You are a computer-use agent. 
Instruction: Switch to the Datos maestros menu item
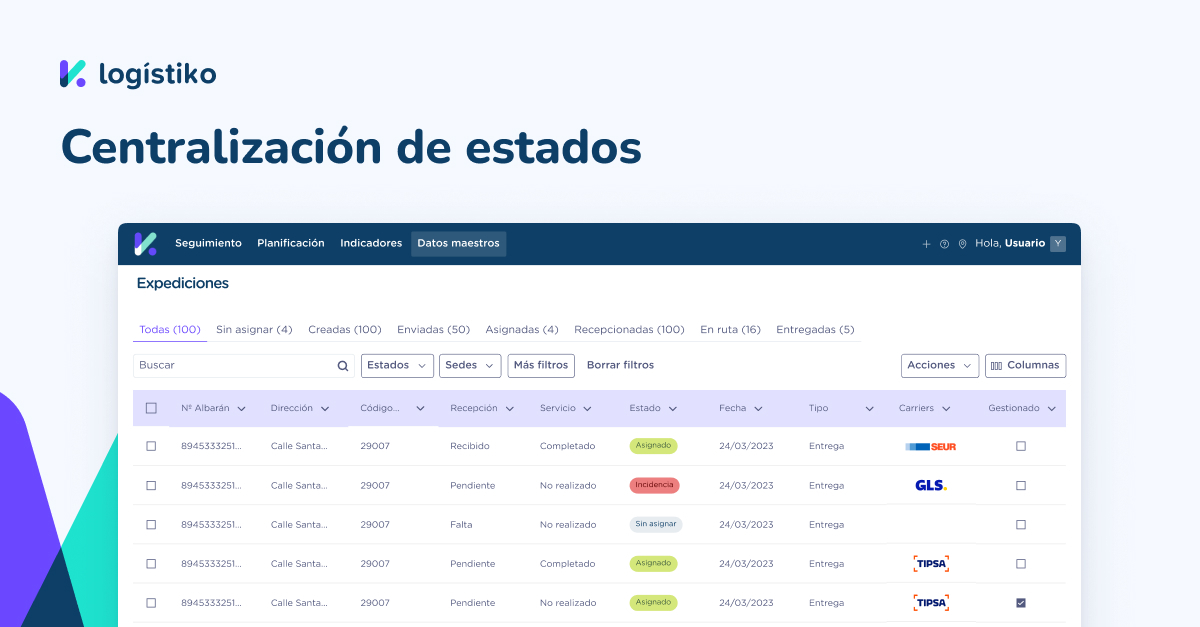coord(458,243)
